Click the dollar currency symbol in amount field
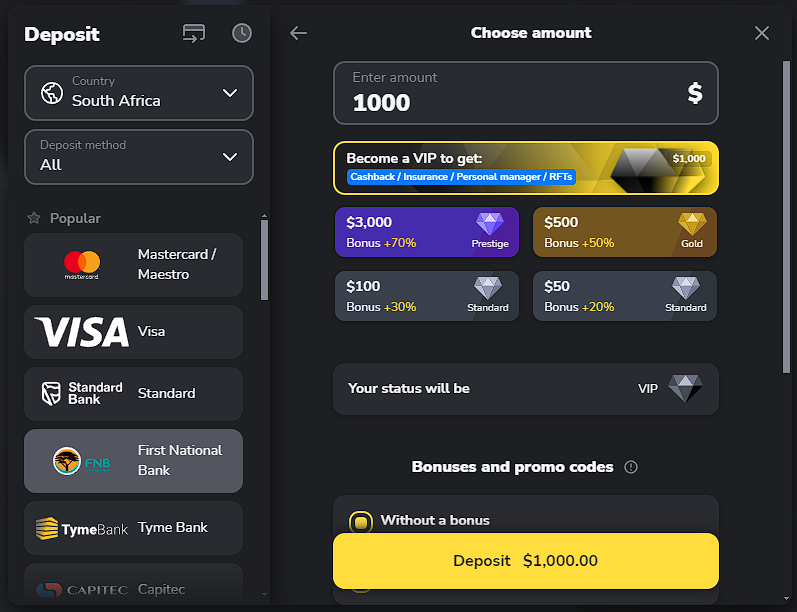The height and width of the screenshot is (612, 797). pyautogui.click(x=695, y=93)
